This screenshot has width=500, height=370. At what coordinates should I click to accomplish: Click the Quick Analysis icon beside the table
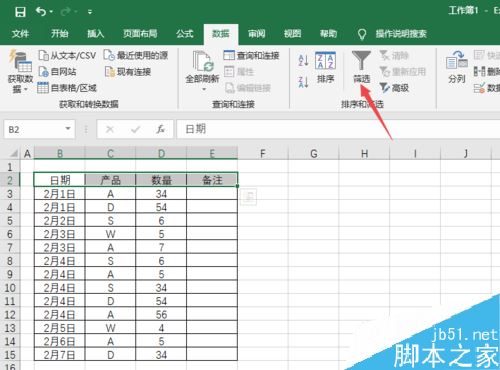point(248,197)
